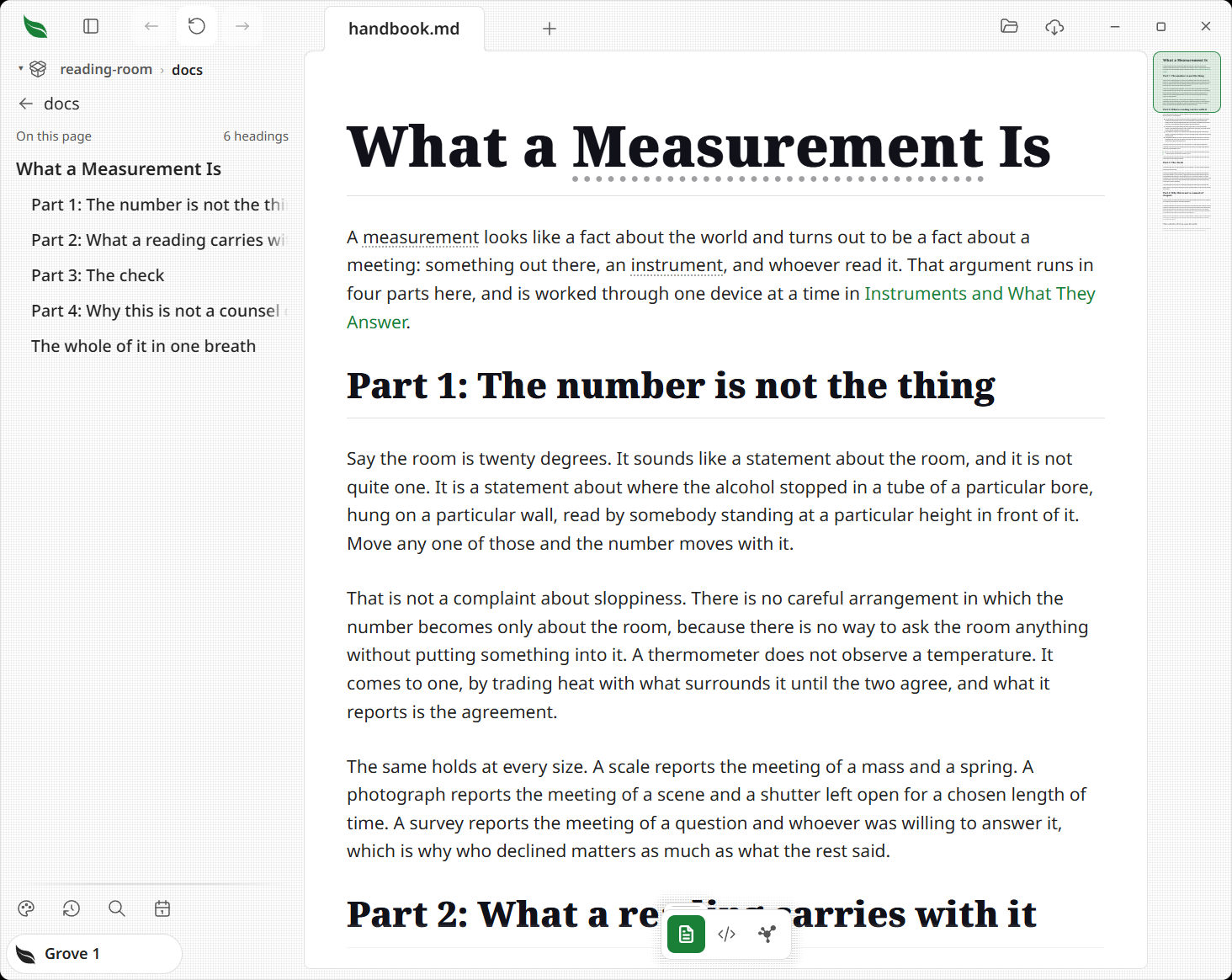Click the package icon next to reading-room

point(39,69)
